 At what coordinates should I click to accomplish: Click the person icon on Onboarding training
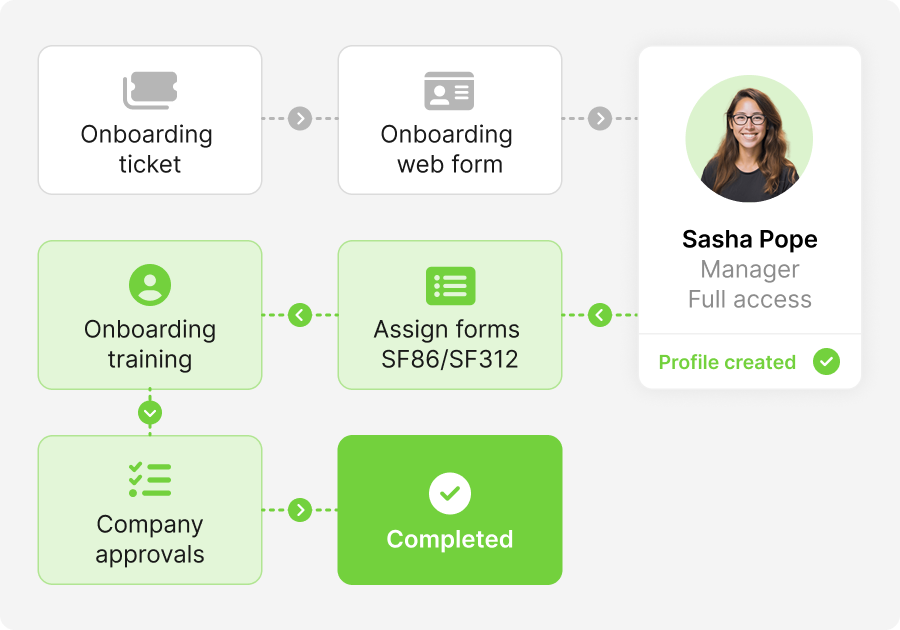tap(150, 285)
